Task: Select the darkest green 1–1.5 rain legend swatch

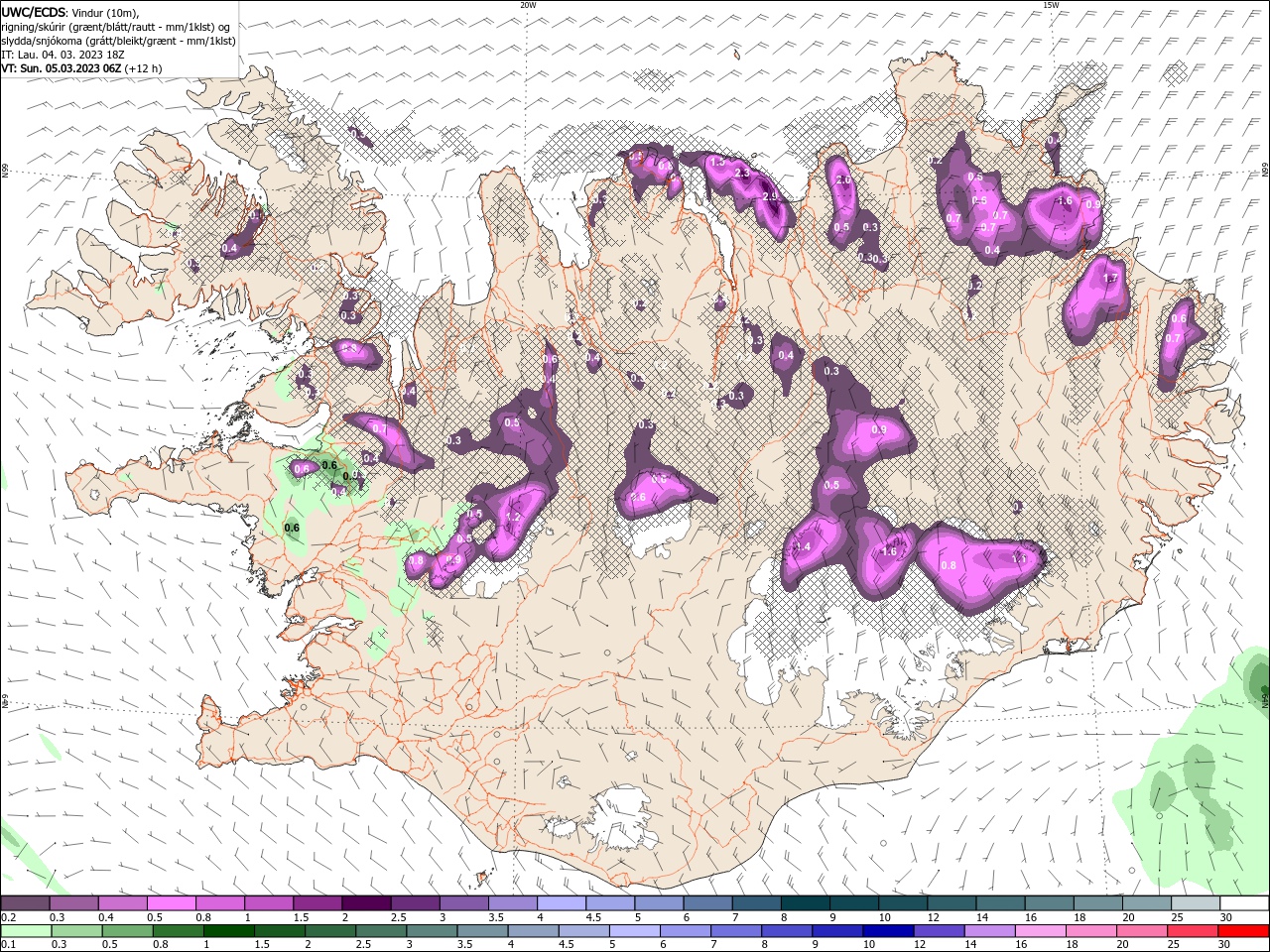Action: click(228, 931)
